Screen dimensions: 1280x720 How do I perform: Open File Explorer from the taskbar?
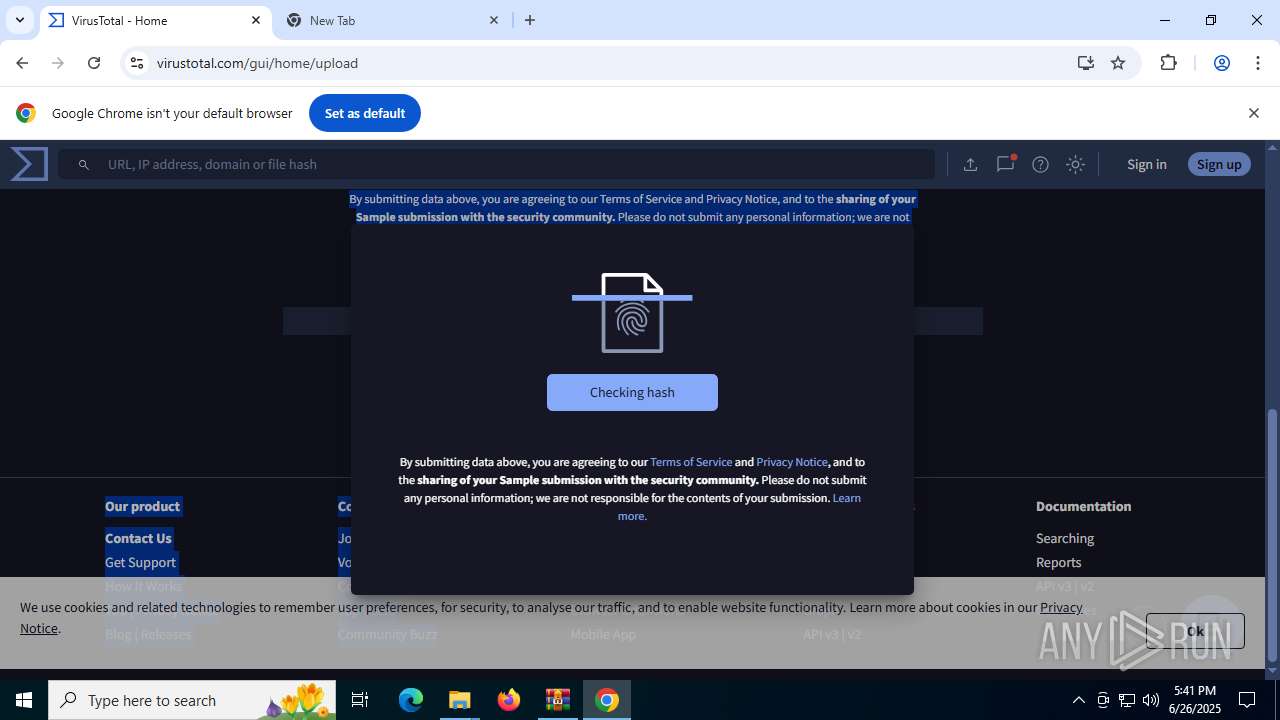pos(459,700)
